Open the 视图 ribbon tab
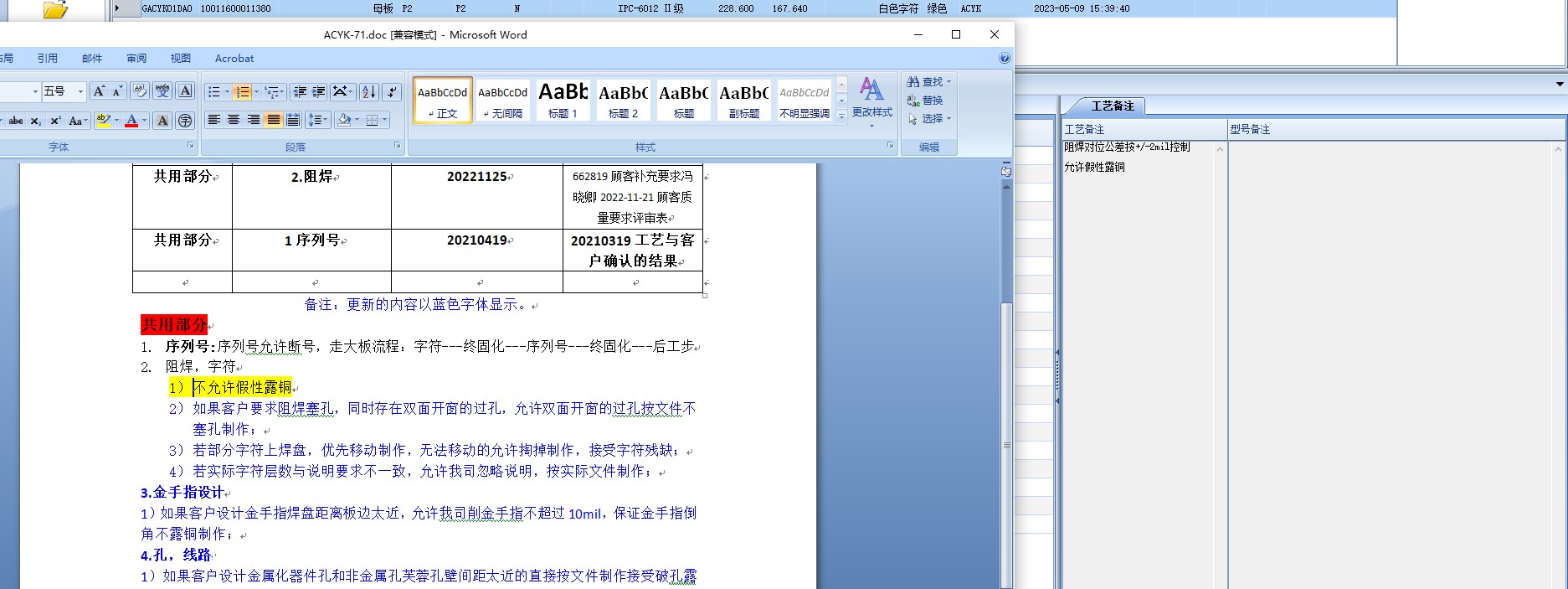This screenshot has height=589, width=1568. coord(181,58)
